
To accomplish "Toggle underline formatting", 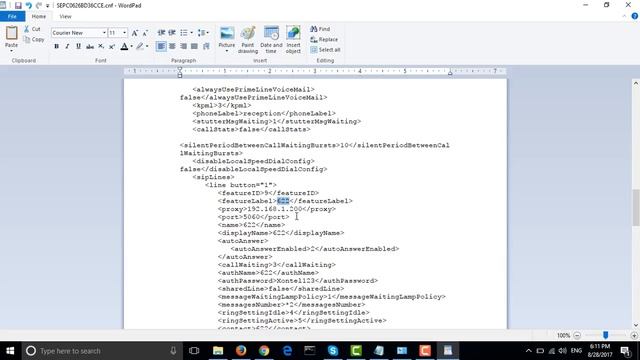I will tap(78, 47).
